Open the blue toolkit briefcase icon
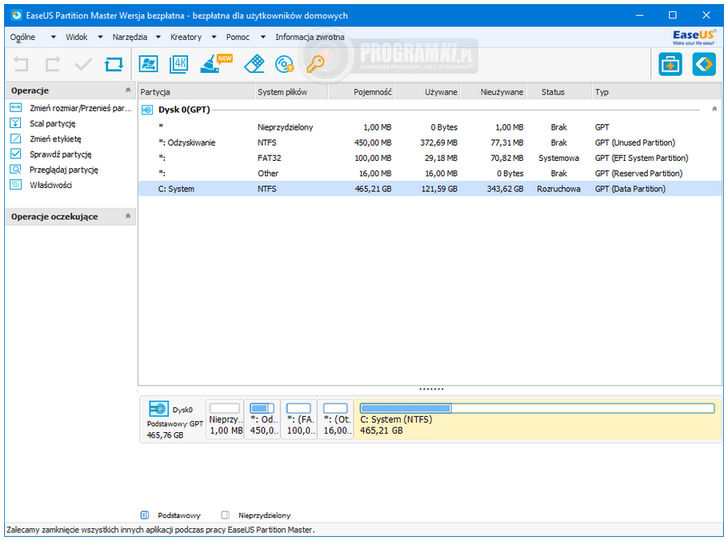This screenshot has height=542, width=727. (670, 64)
